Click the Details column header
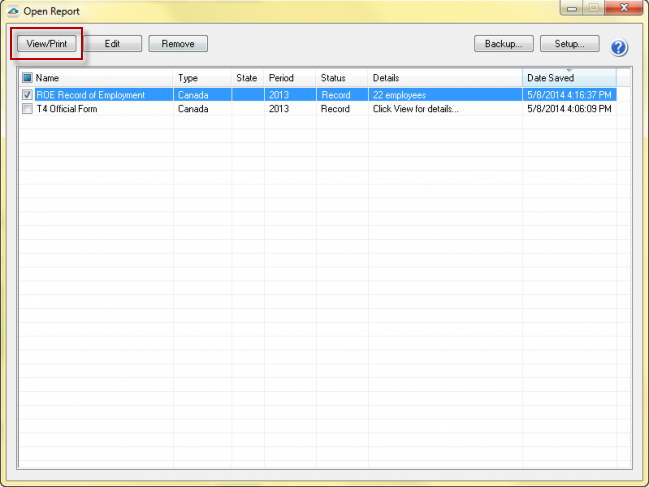 point(443,78)
